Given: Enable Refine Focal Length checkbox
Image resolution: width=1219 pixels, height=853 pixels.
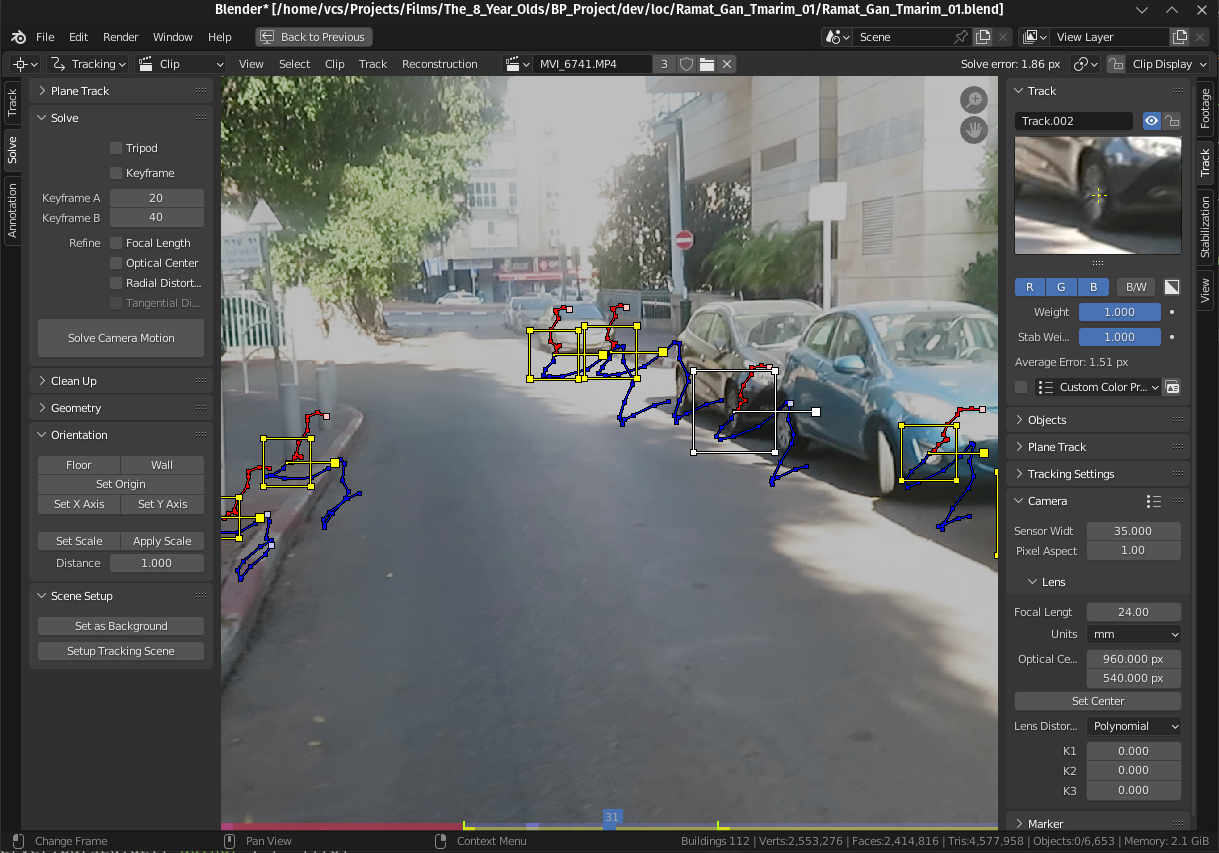Looking at the screenshot, I should (x=117, y=243).
